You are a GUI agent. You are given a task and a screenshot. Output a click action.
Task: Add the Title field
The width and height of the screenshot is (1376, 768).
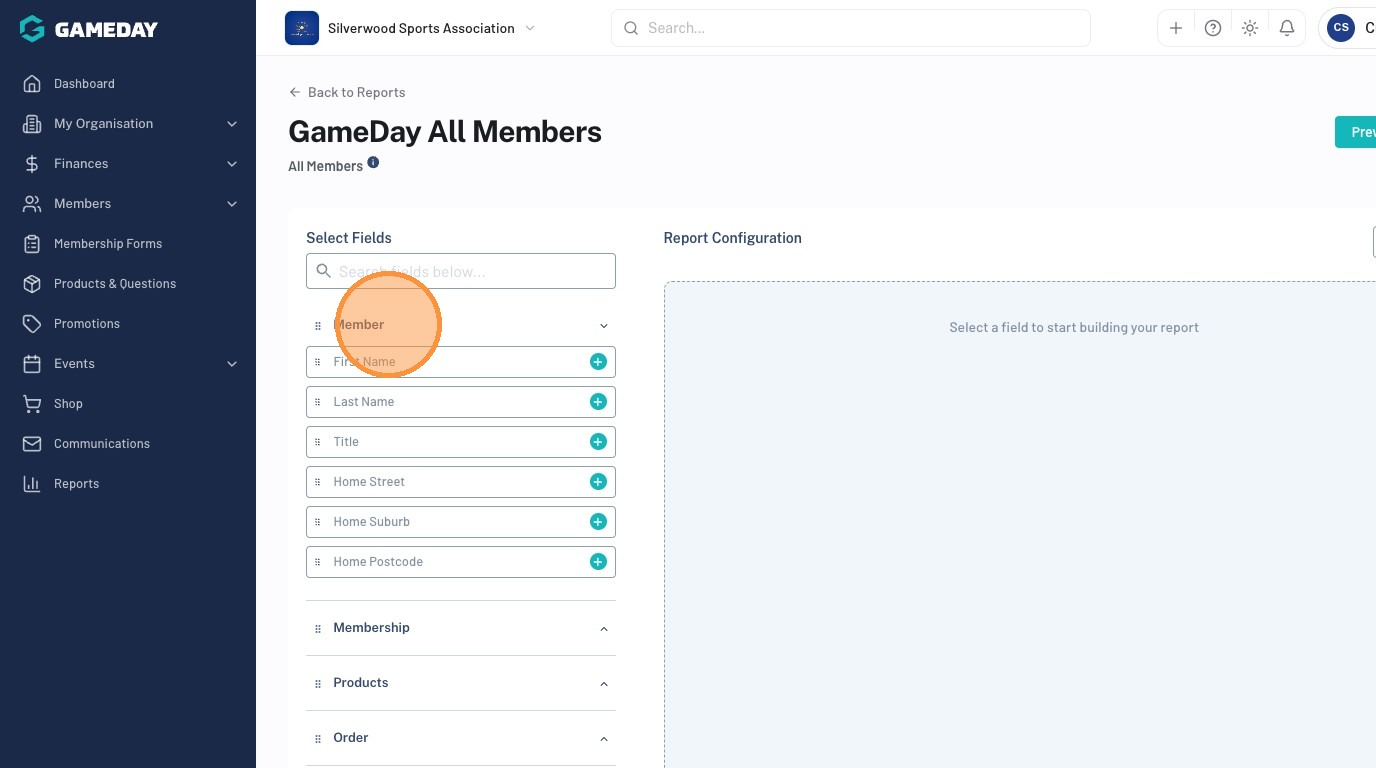[x=598, y=442]
